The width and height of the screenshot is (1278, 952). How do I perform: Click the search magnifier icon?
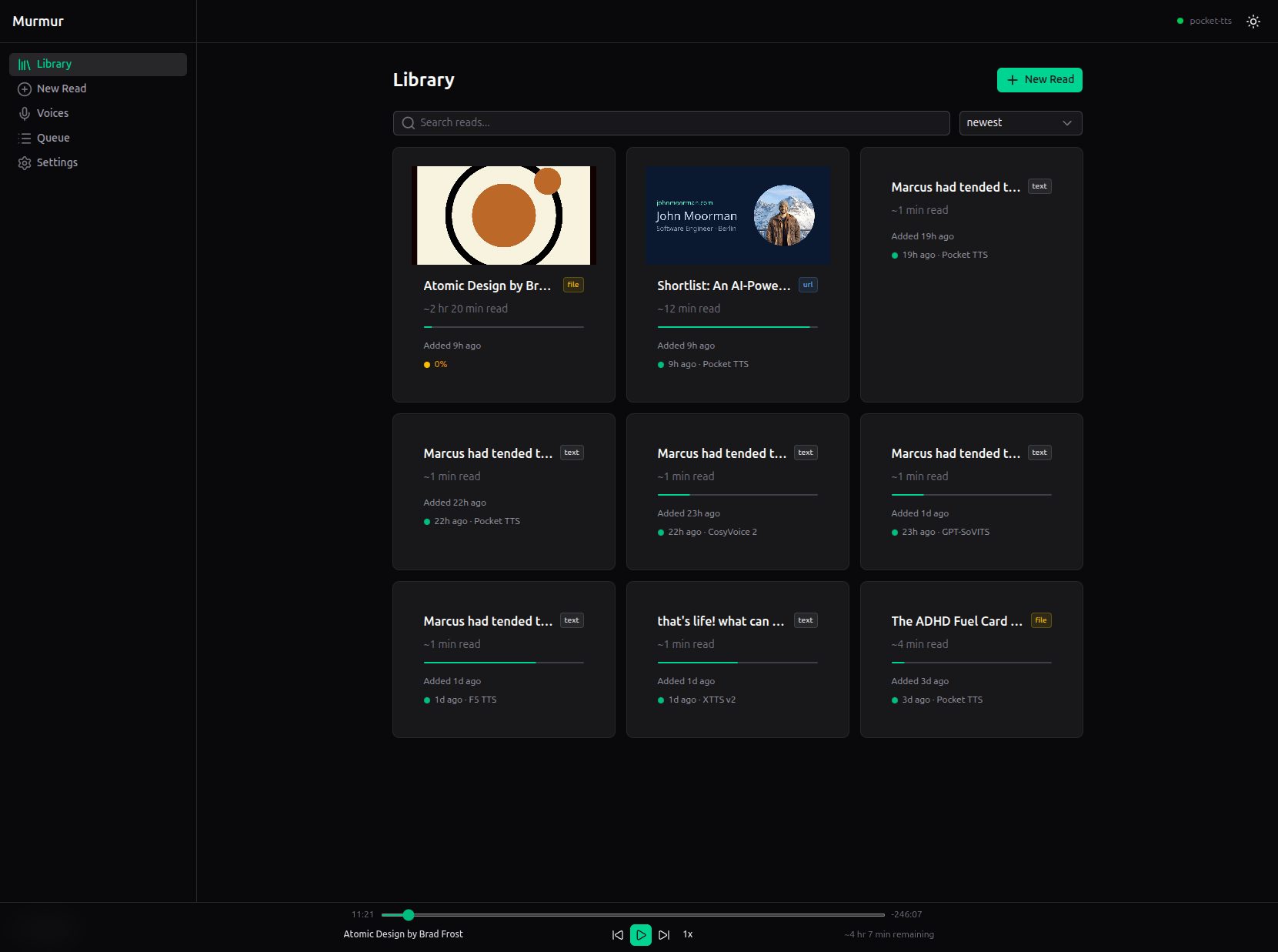pos(409,123)
